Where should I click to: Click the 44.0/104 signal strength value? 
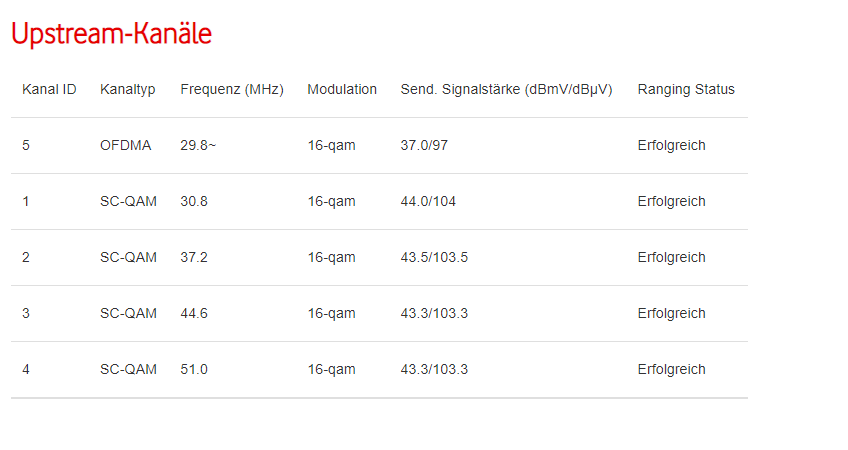click(428, 201)
